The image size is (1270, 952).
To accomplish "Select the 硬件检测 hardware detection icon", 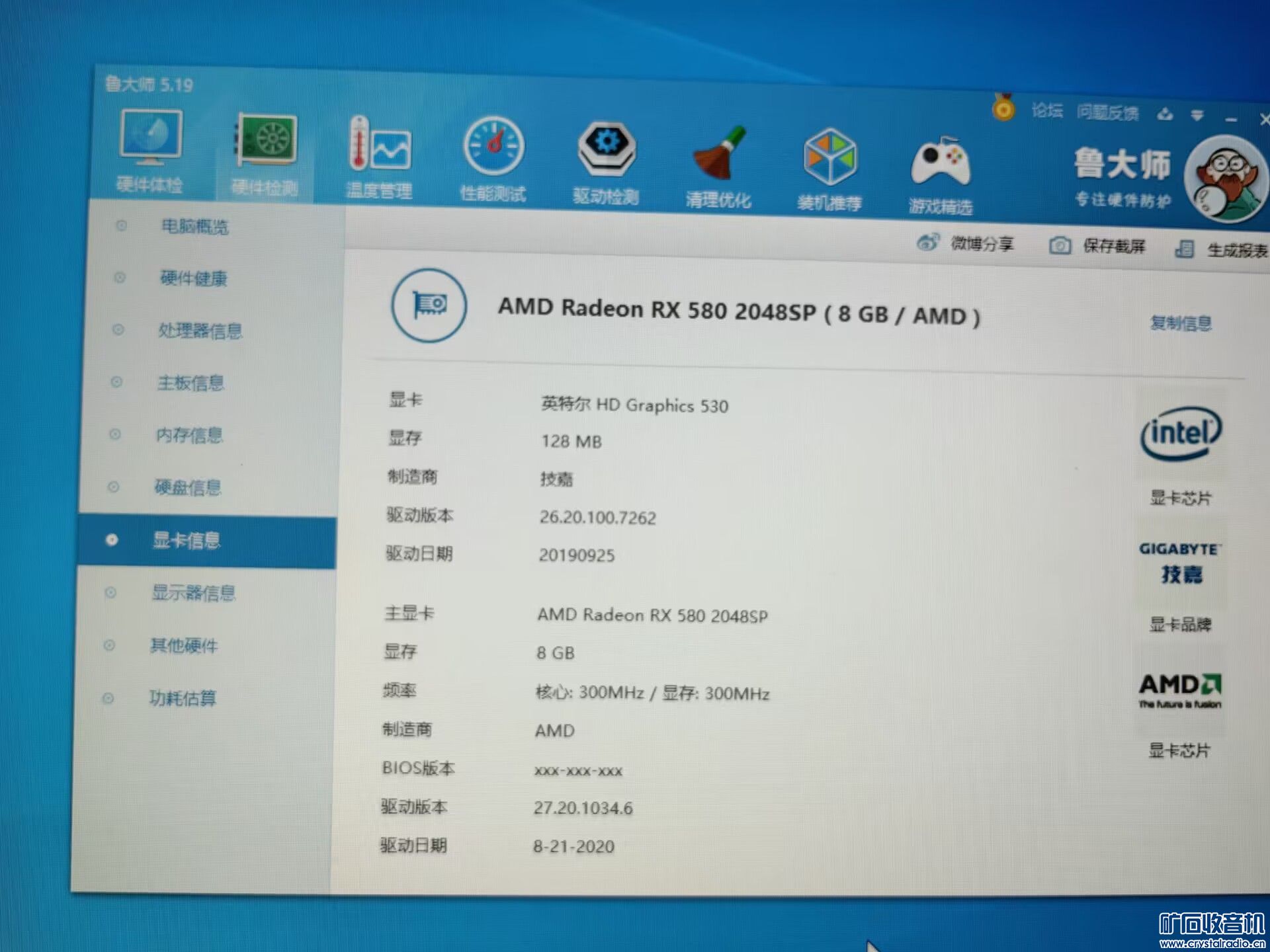I will point(267,142).
